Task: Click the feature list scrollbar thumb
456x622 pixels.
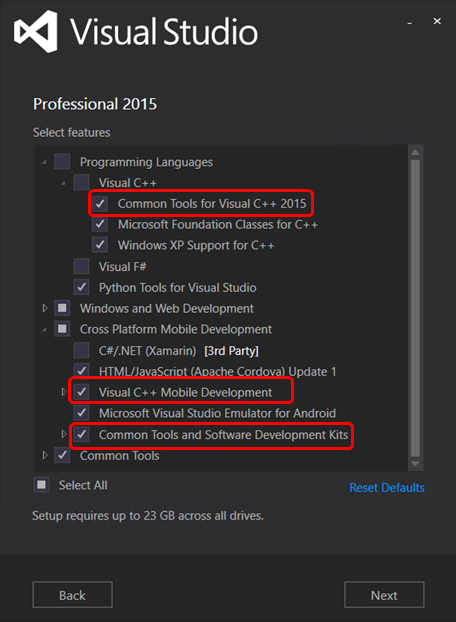Action: pos(415,308)
